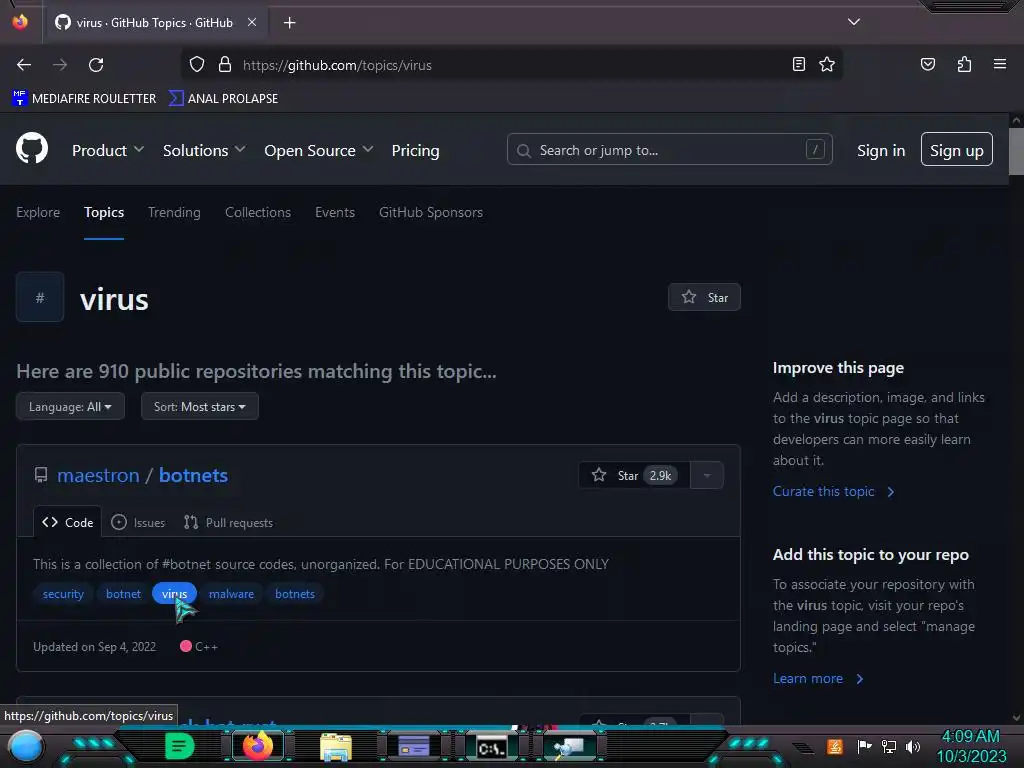Expand the Product menu
Screen dimensions: 1024x768
(x=108, y=150)
